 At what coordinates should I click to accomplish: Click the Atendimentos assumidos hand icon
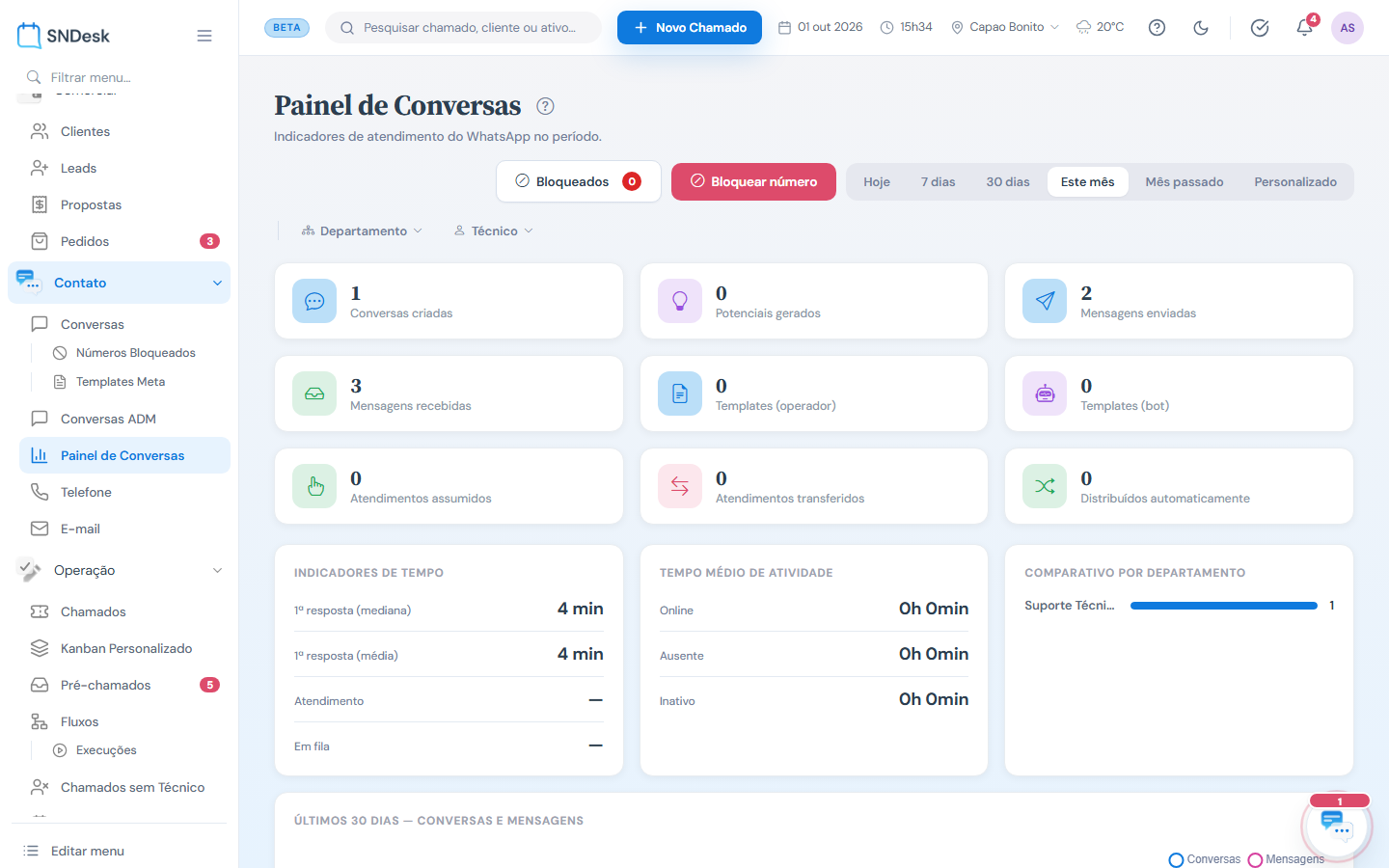pyautogui.click(x=314, y=486)
